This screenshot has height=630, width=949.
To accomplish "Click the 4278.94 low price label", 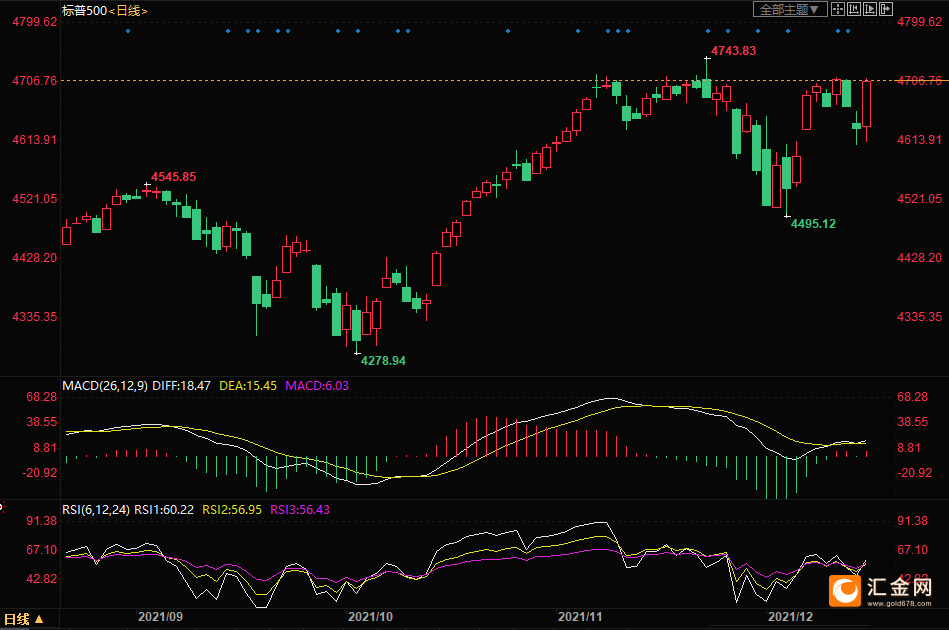I will (x=383, y=361).
